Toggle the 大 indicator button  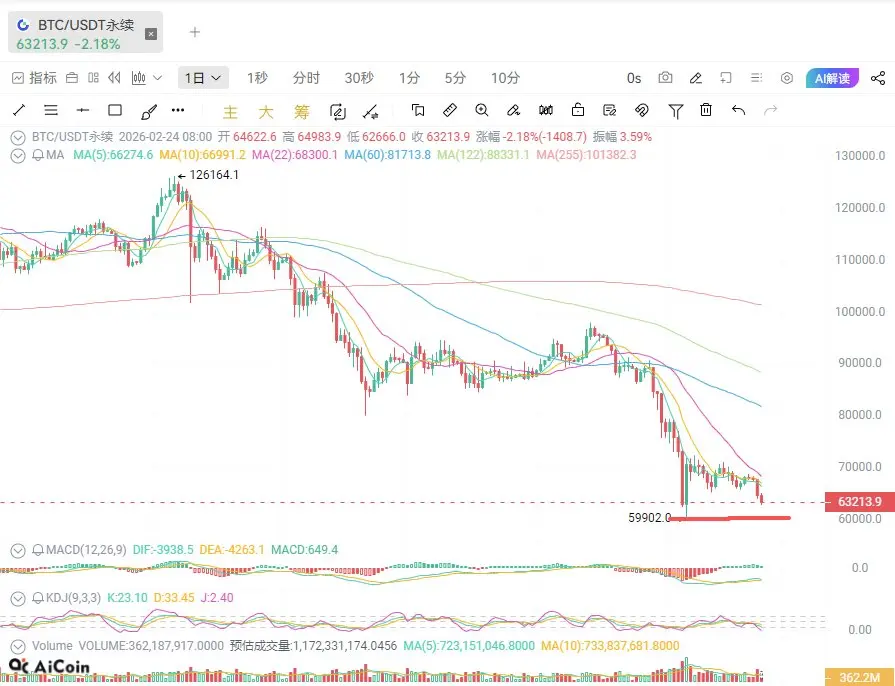(x=266, y=111)
